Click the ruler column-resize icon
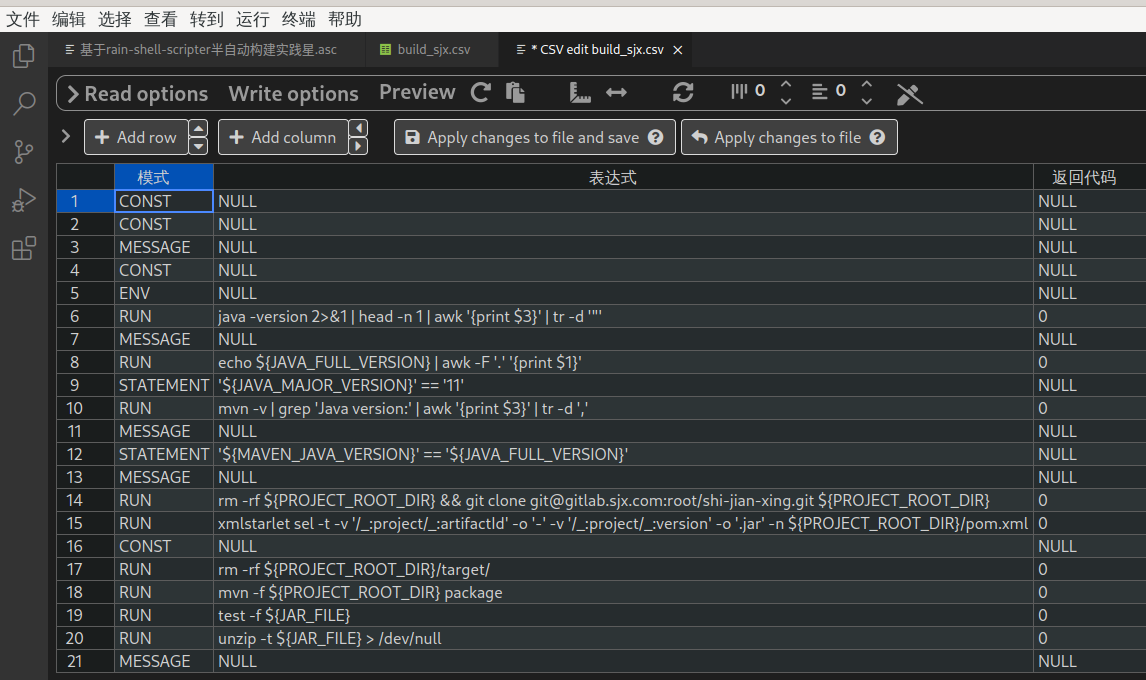The height and width of the screenshot is (680, 1146). (x=581, y=93)
